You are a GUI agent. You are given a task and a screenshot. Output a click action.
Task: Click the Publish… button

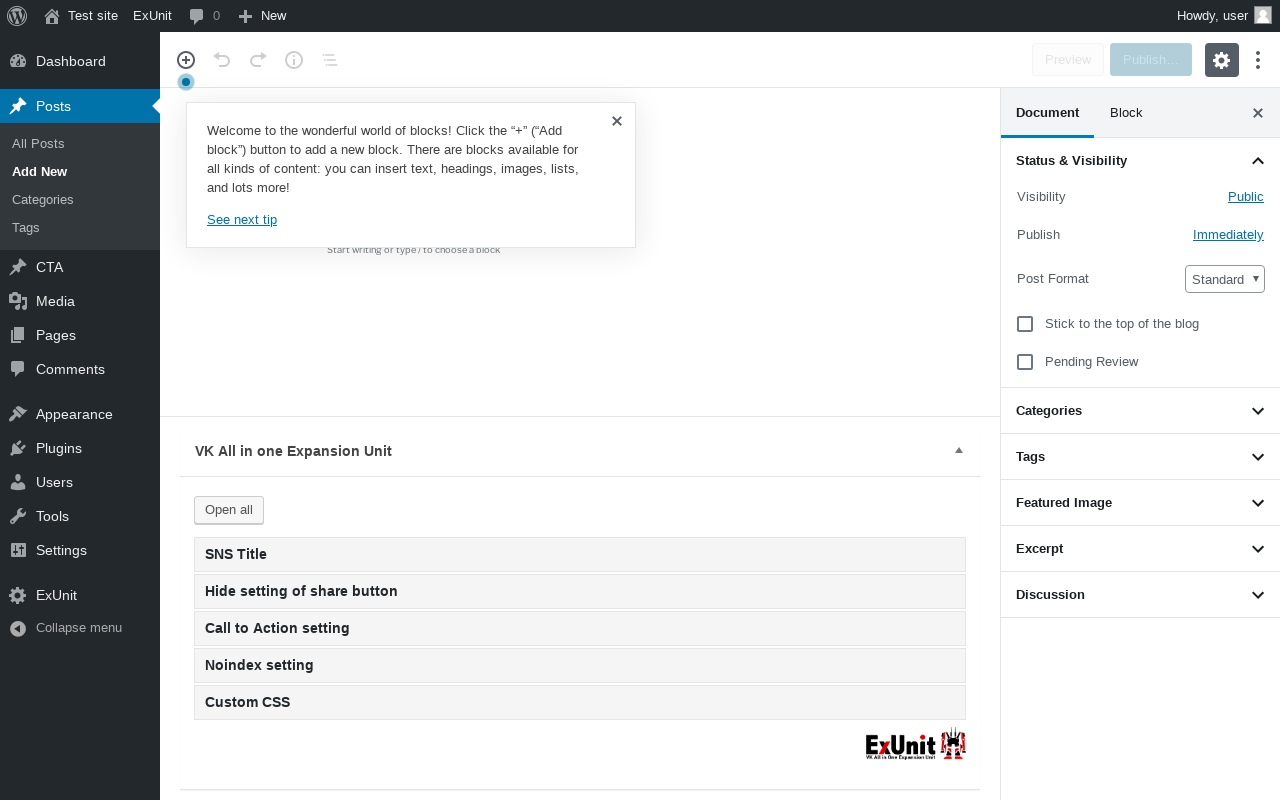pos(1151,60)
